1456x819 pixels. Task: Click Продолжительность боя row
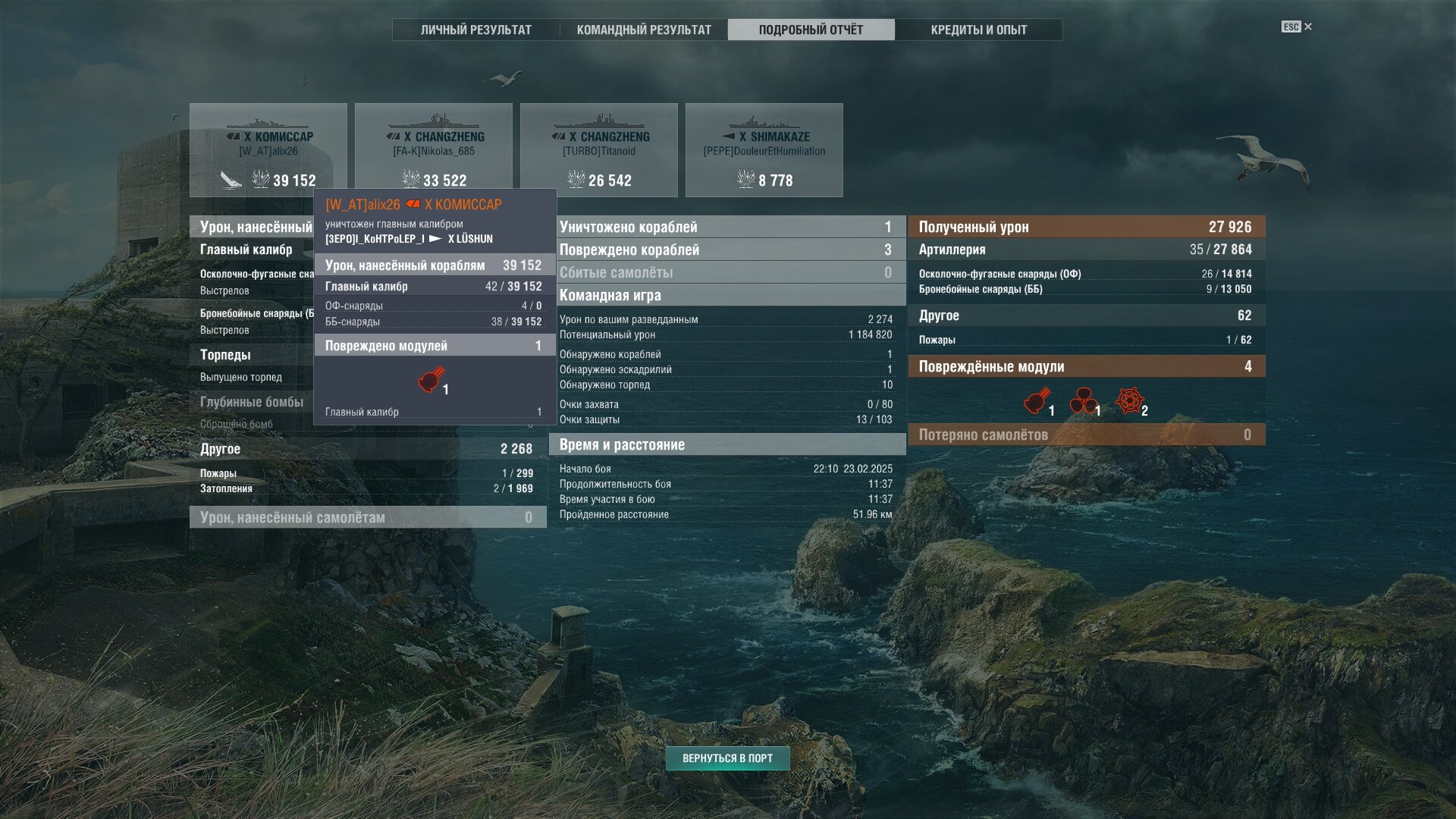726,484
